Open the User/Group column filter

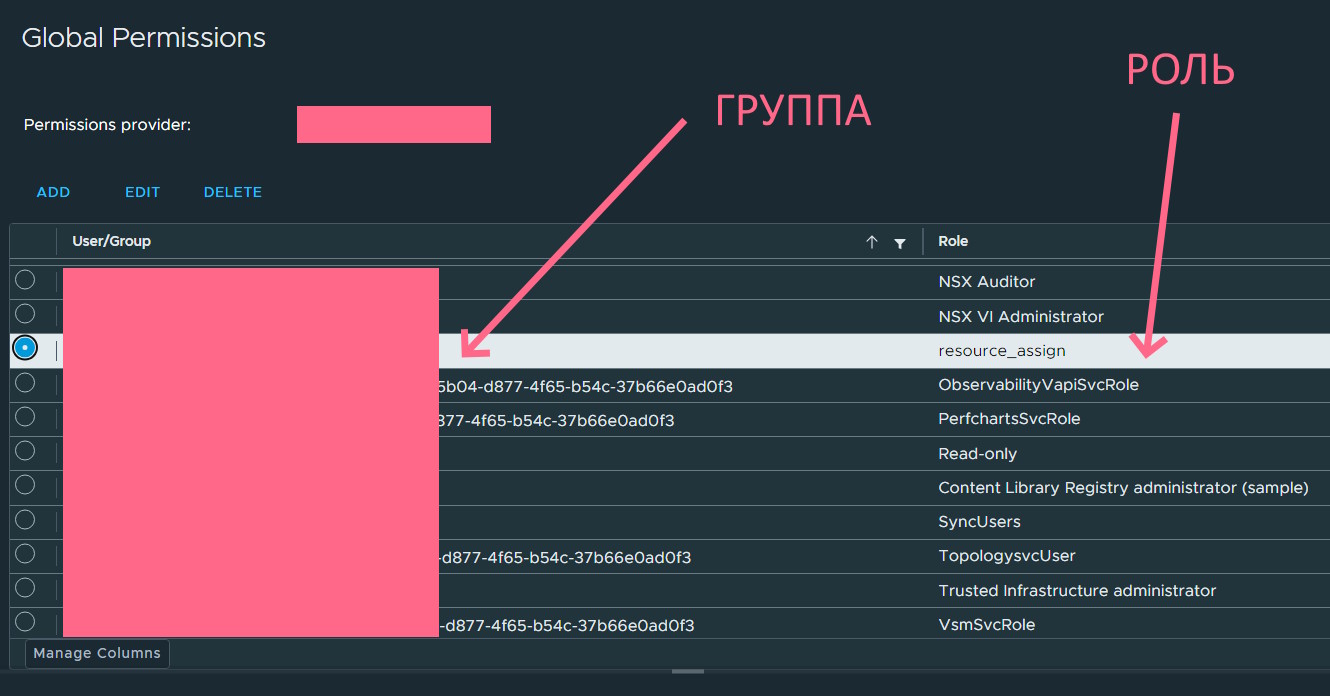900,242
